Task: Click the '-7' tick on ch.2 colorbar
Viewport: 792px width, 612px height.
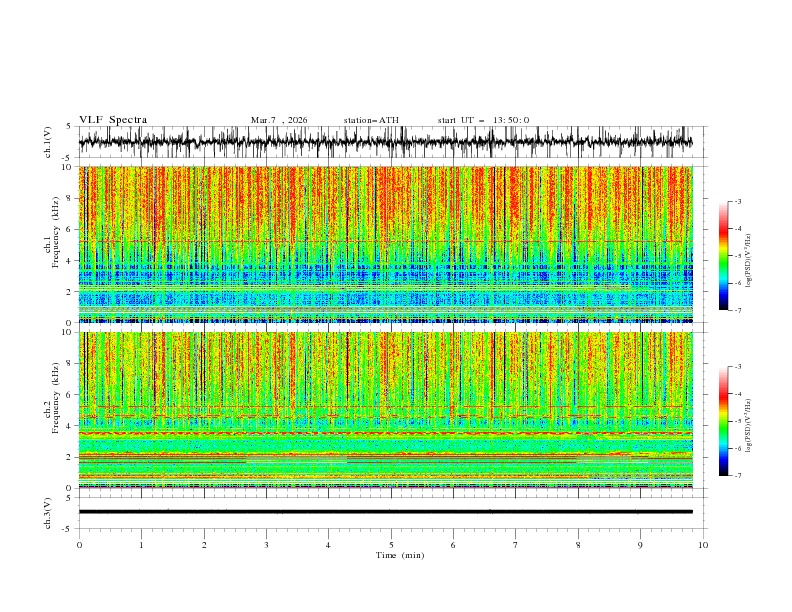Action: click(x=737, y=476)
